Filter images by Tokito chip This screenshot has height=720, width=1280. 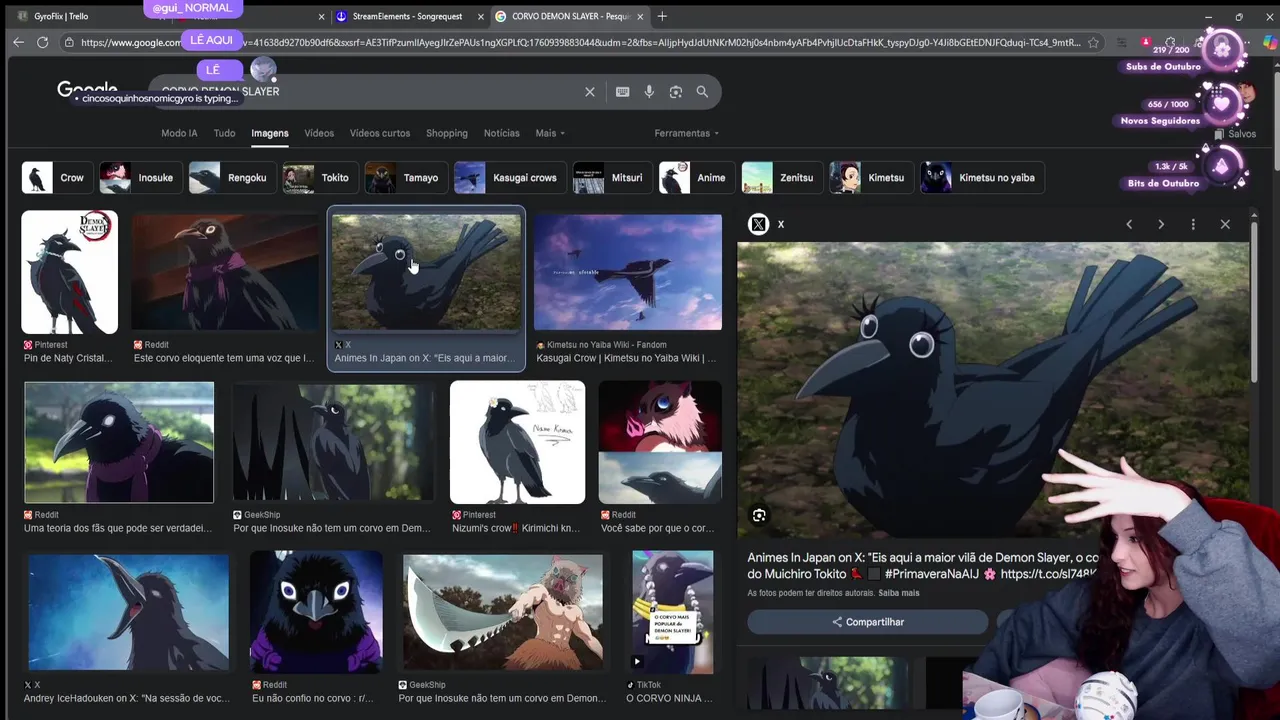pos(320,178)
